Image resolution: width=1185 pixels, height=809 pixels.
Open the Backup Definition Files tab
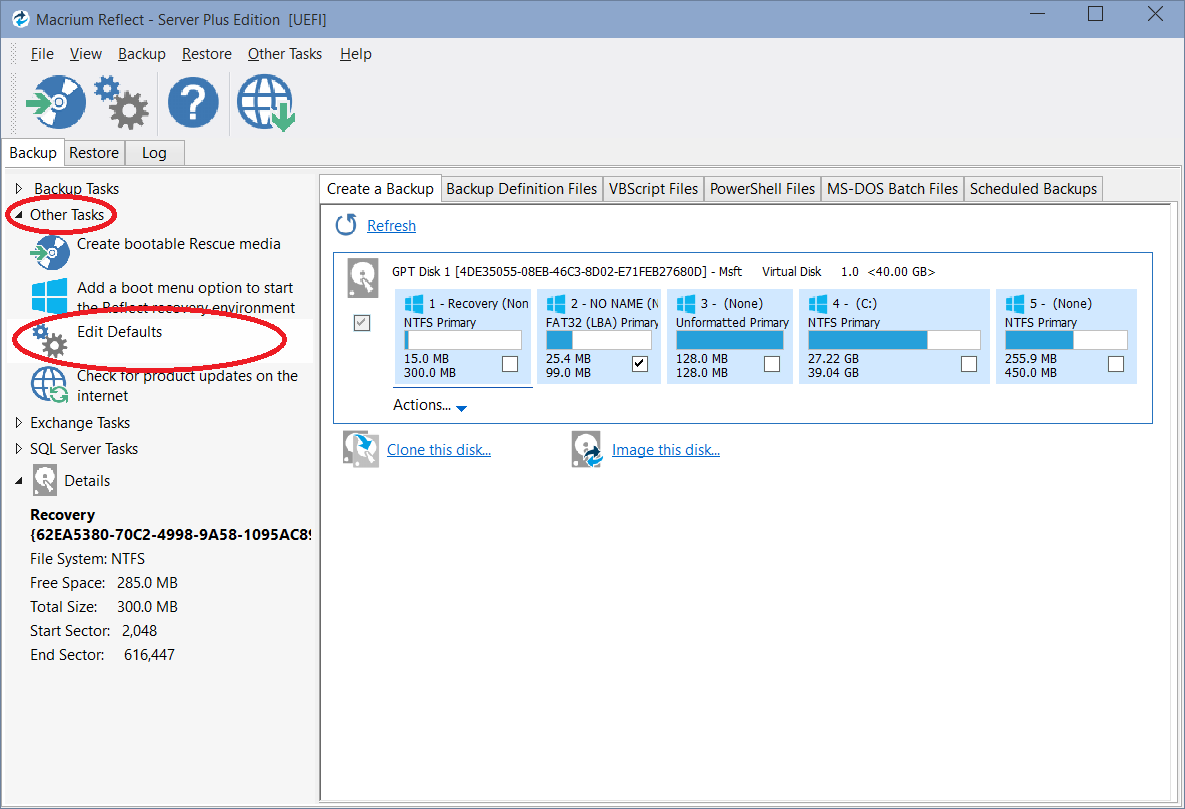click(x=521, y=189)
